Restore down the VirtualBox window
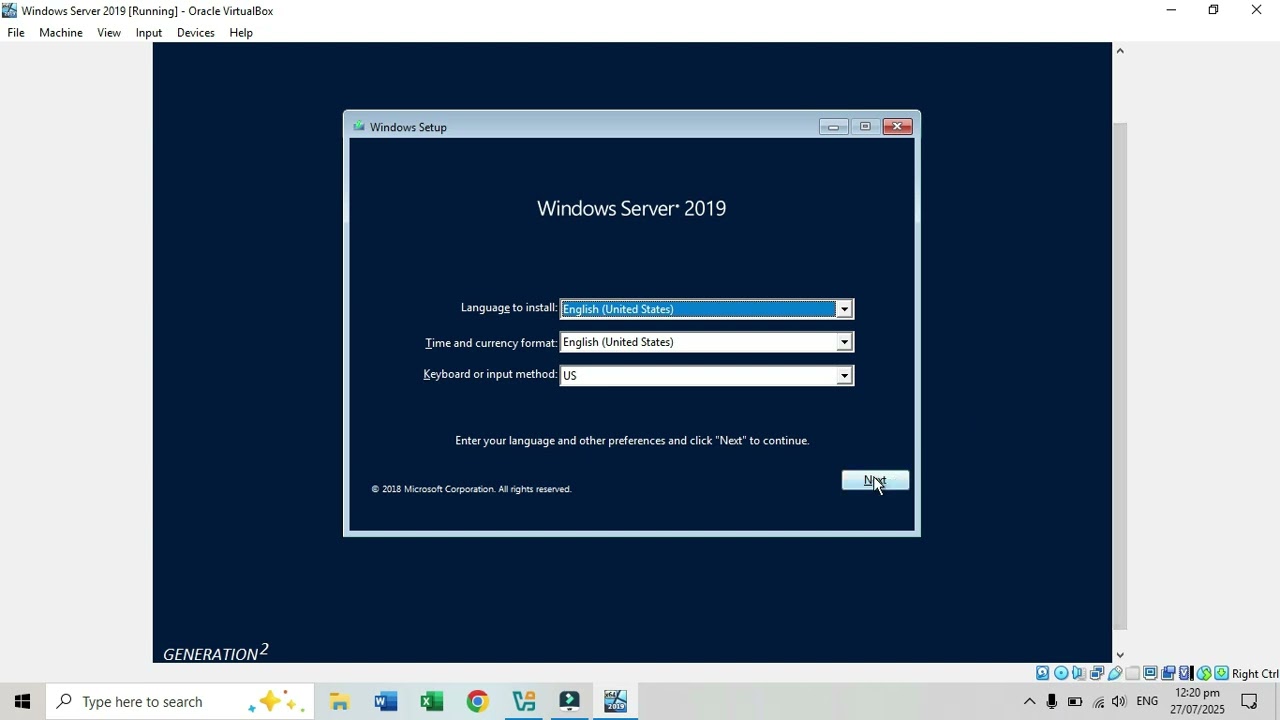Viewport: 1280px width, 720px height. tap(1214, 11)
